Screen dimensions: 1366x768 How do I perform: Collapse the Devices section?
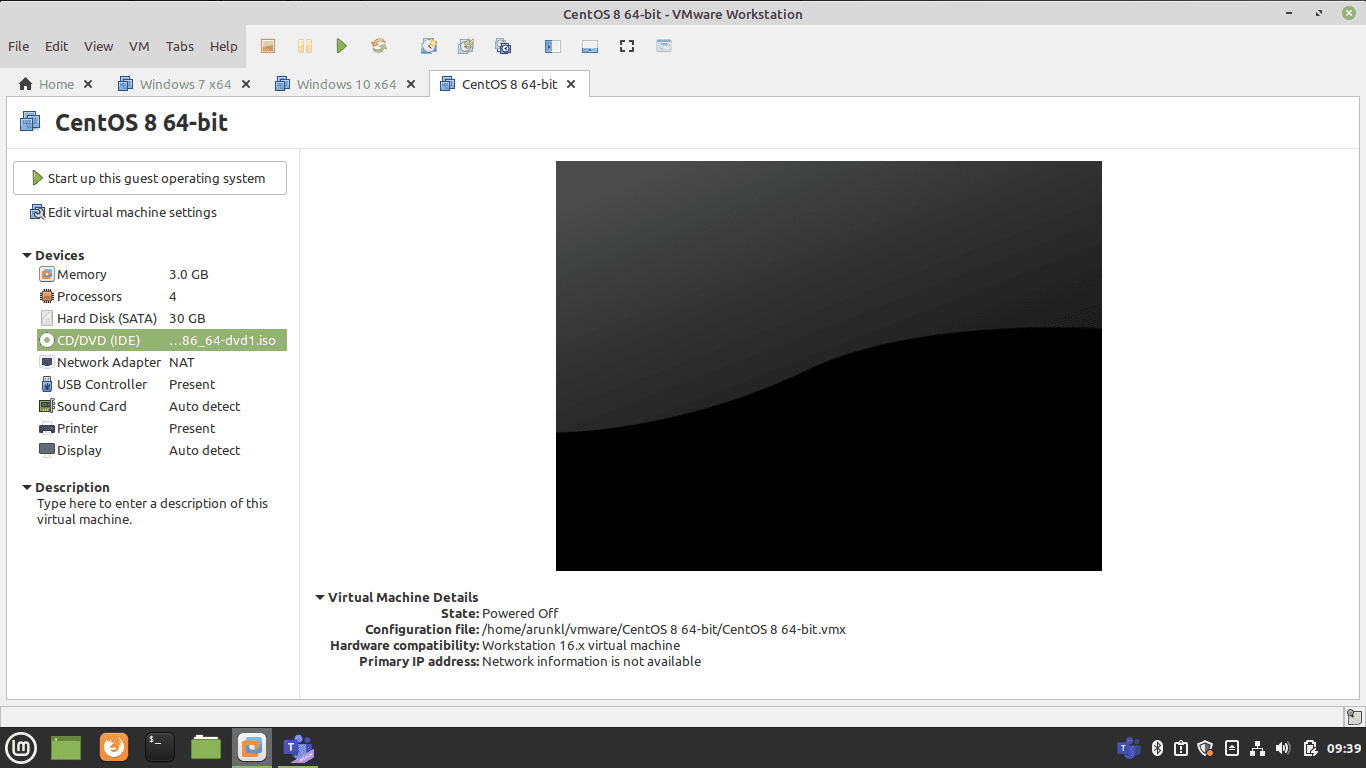click(x=27, y=255)
